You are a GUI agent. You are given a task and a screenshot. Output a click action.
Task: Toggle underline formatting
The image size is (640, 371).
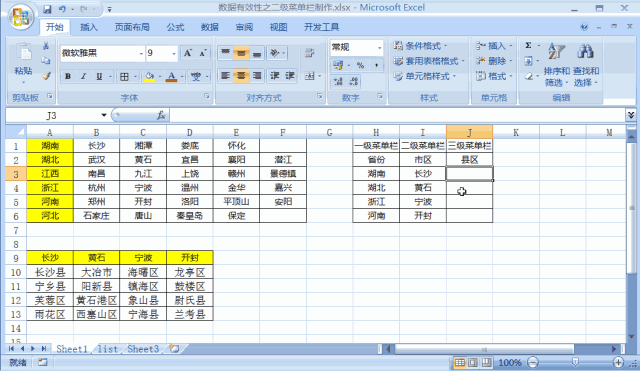[x=99, y=76]
